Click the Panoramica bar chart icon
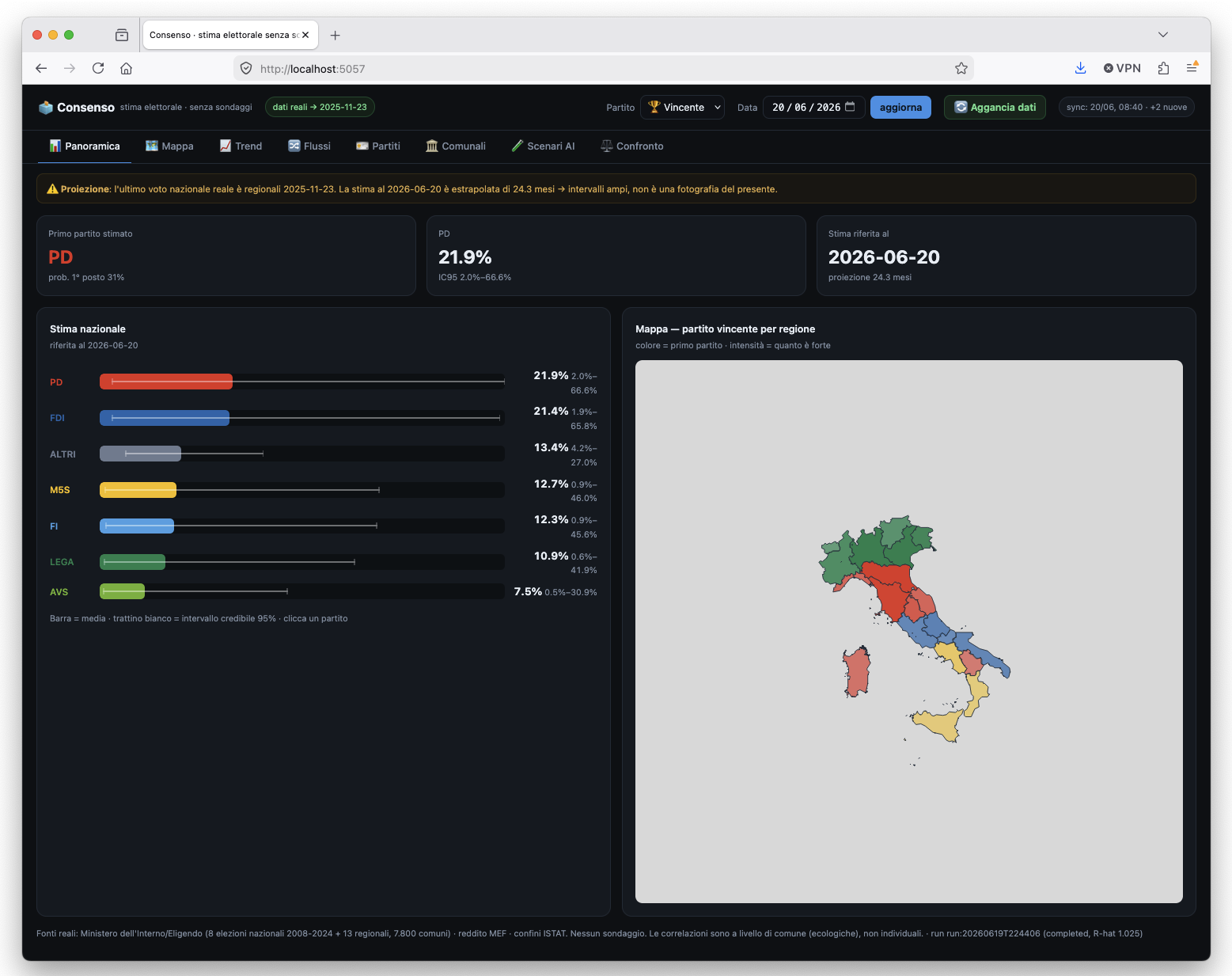 tap(55, 146)
